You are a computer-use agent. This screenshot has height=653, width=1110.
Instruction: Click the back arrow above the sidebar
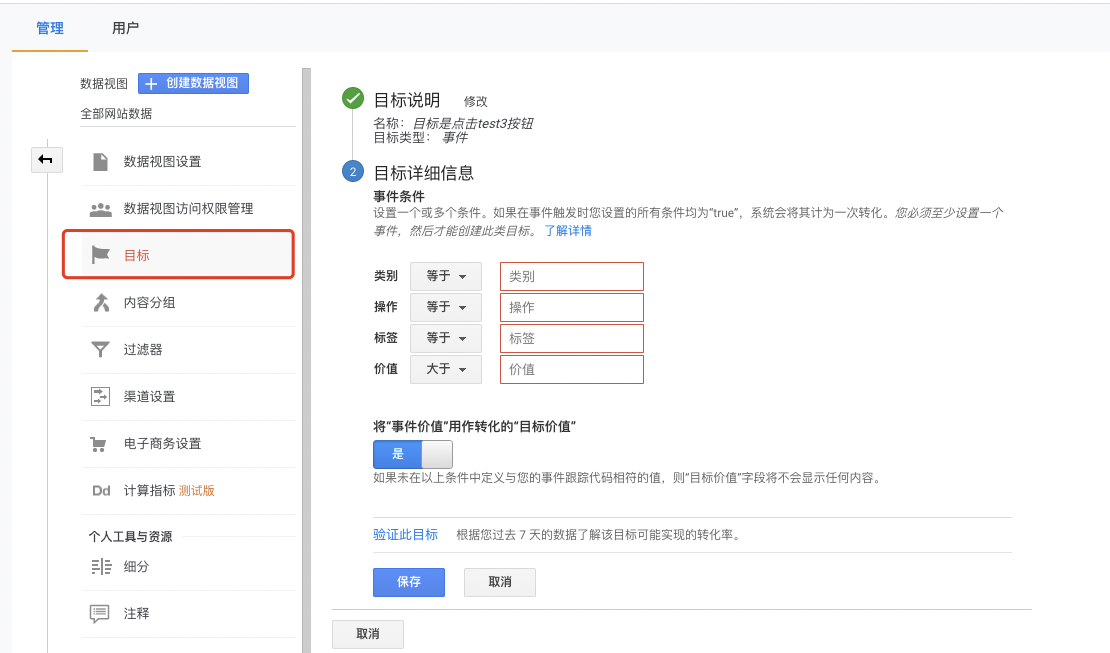coord(46,159)
